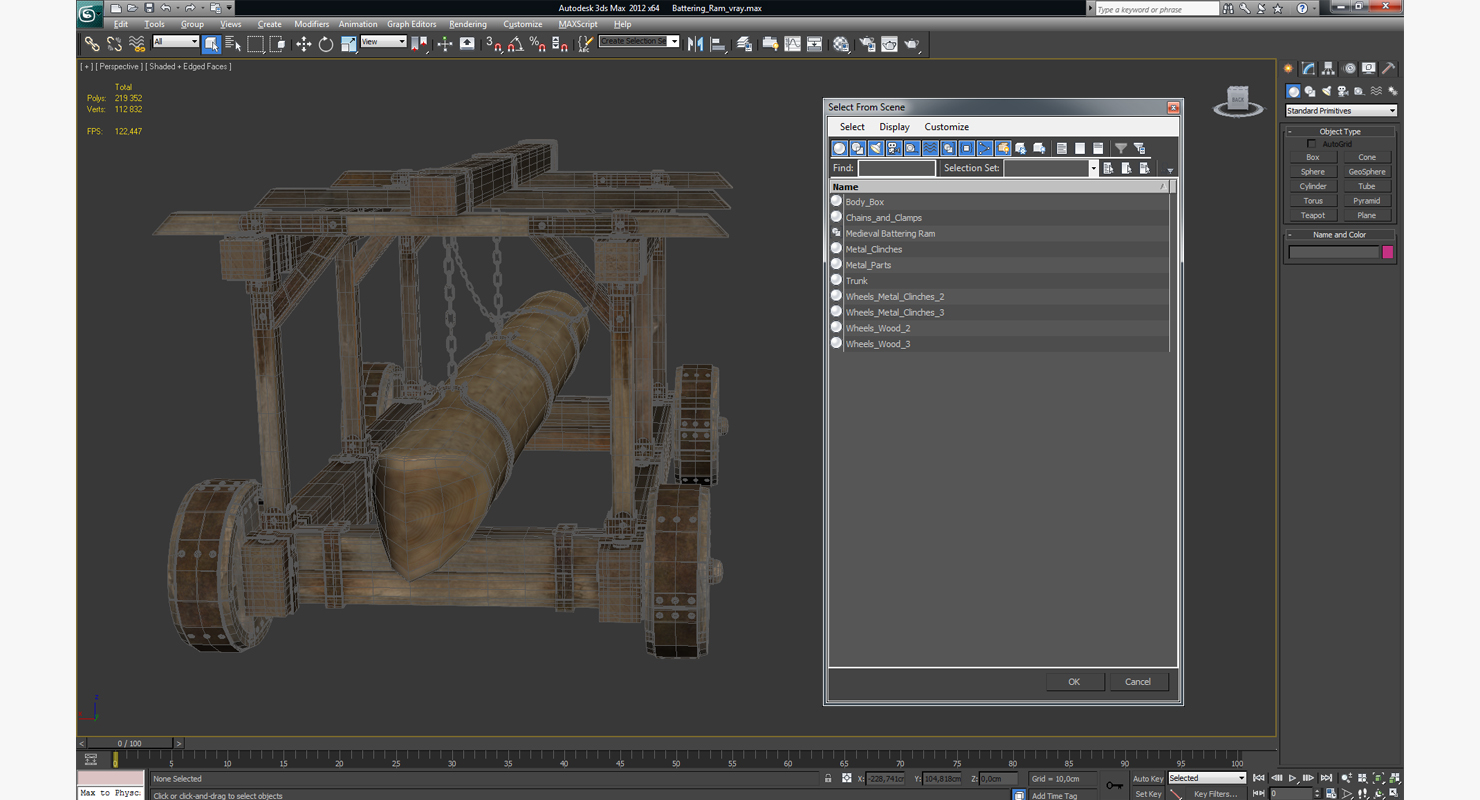Open the Utilities panel hammer icon
The image size is (1480, 800).
1389,69
